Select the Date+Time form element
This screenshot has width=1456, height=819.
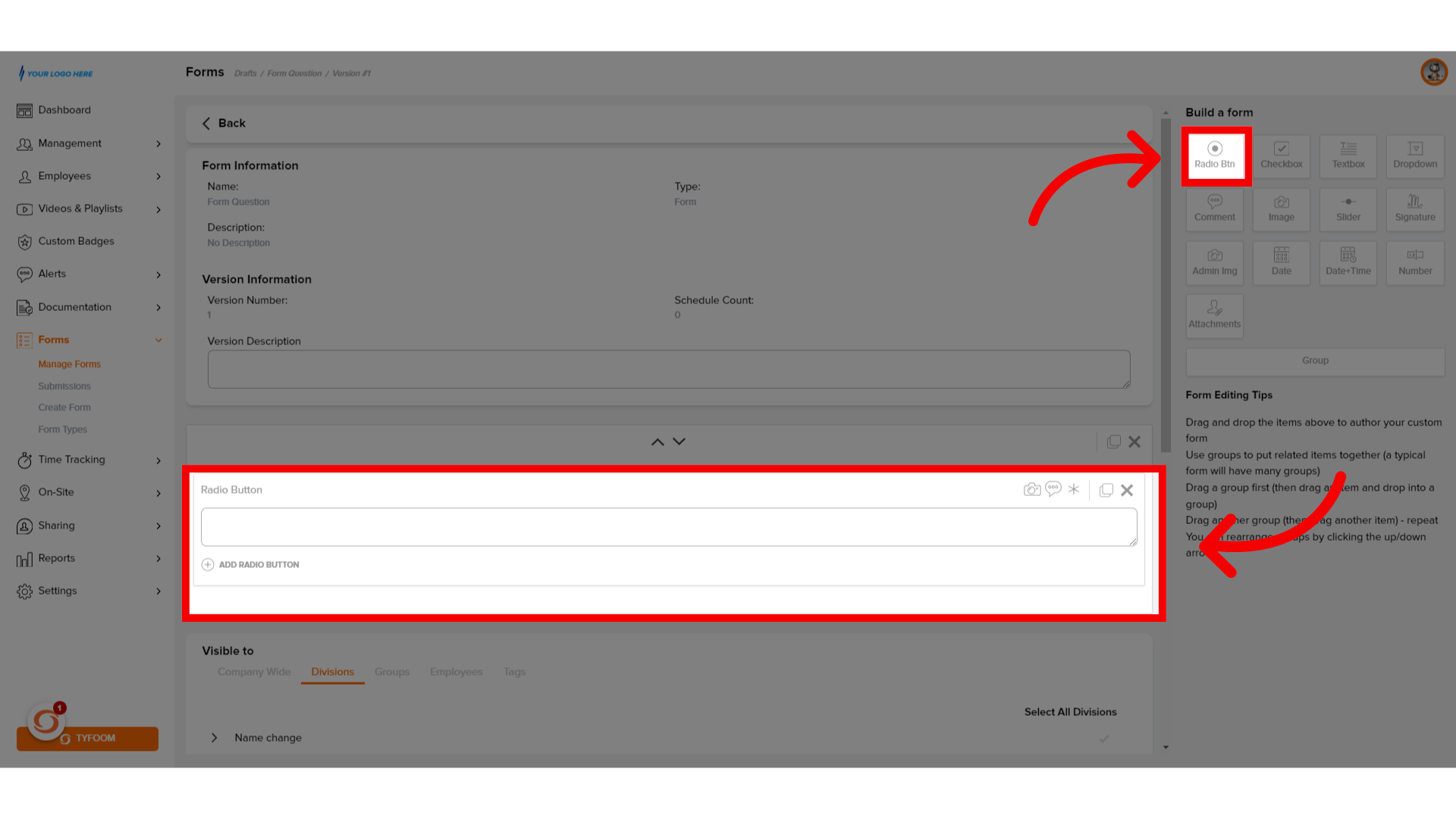1348,262
